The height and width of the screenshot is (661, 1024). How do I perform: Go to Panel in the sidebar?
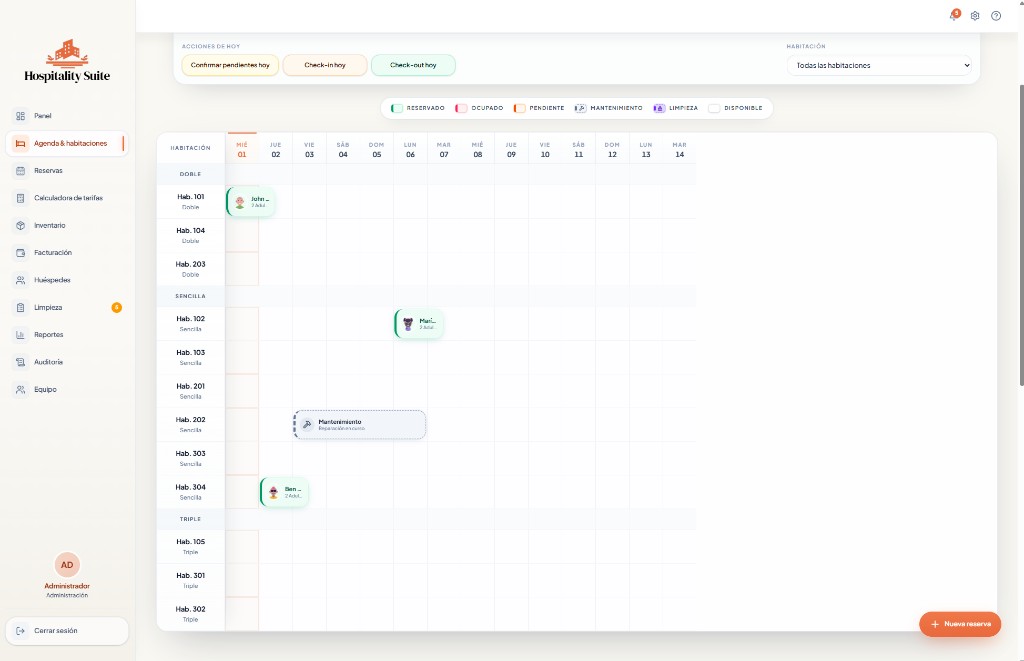[67, 116]
